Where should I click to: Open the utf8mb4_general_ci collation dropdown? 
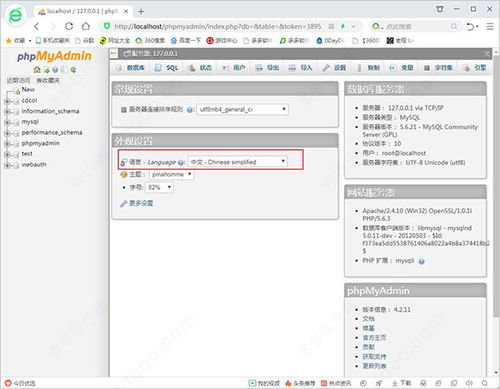coord(243,109)
